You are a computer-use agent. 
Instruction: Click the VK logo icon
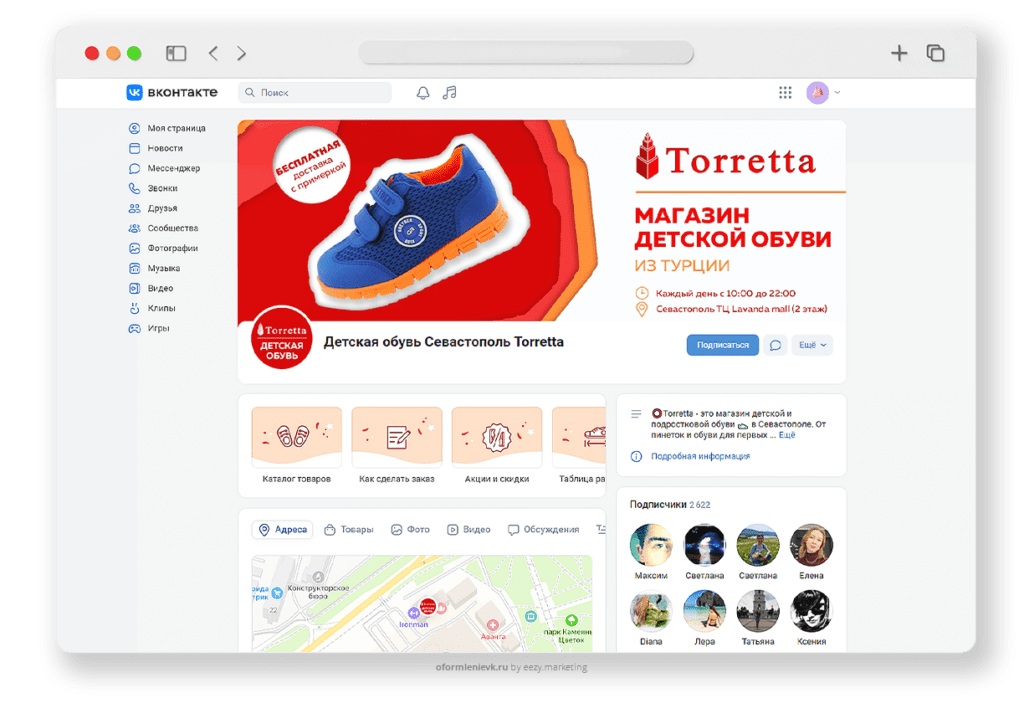[135, 92]
